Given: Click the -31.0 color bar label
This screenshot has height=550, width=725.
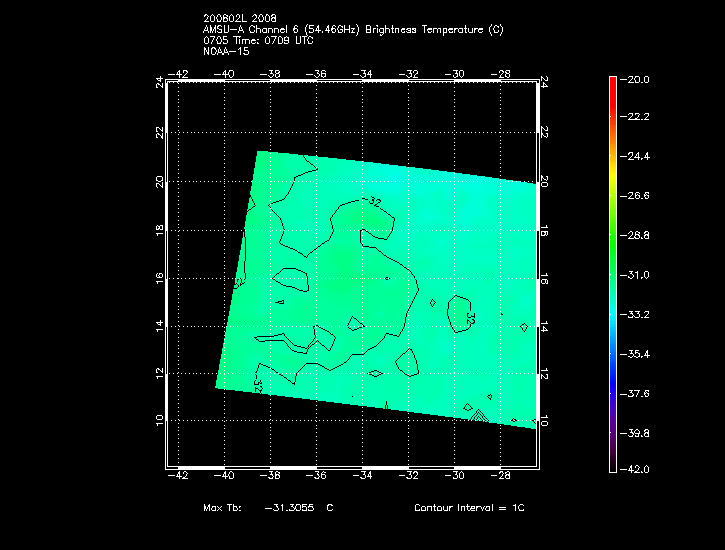Looking at the screenshot, I should point(637,274).
